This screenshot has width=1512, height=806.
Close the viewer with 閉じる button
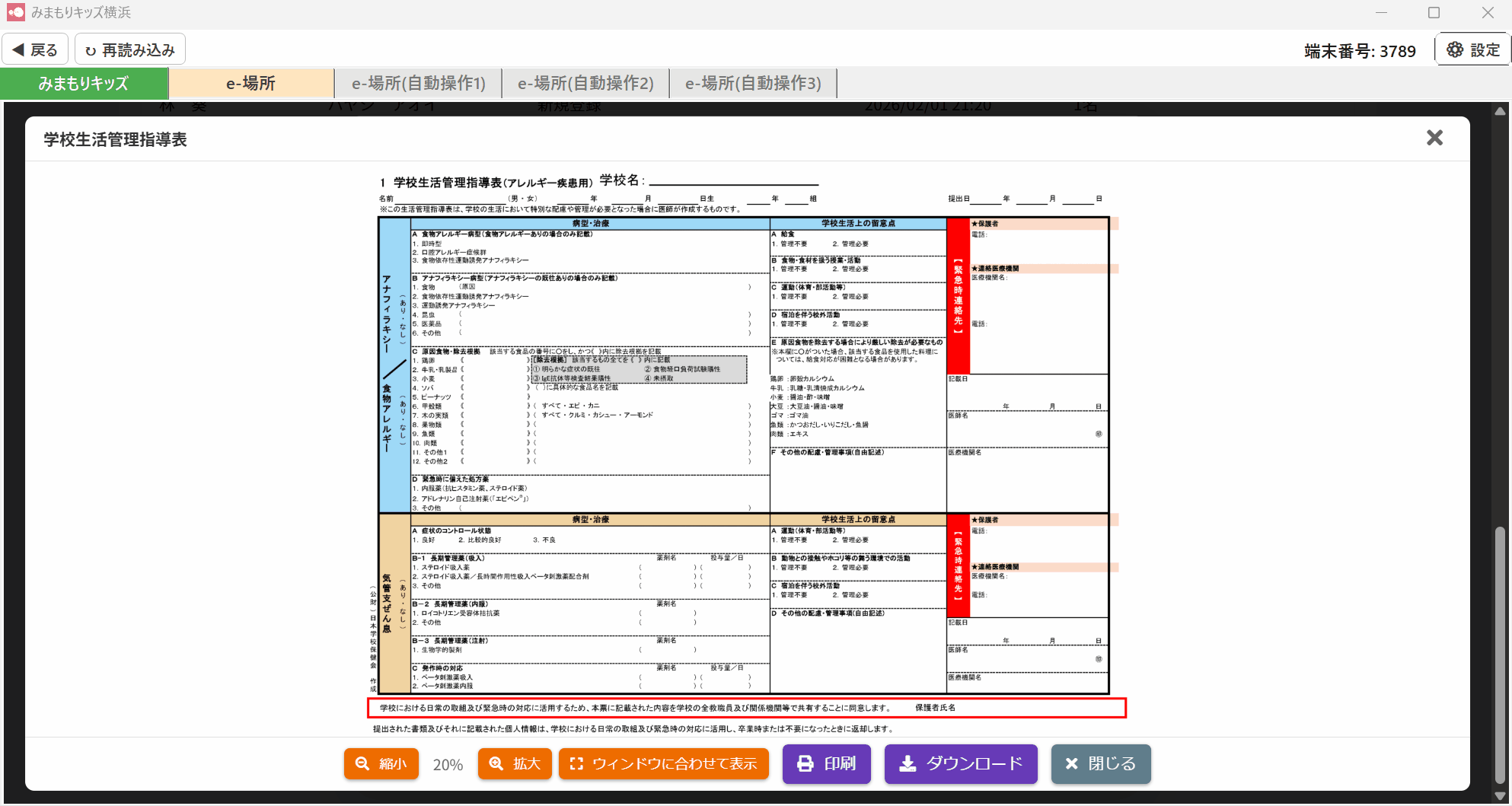1100,763
